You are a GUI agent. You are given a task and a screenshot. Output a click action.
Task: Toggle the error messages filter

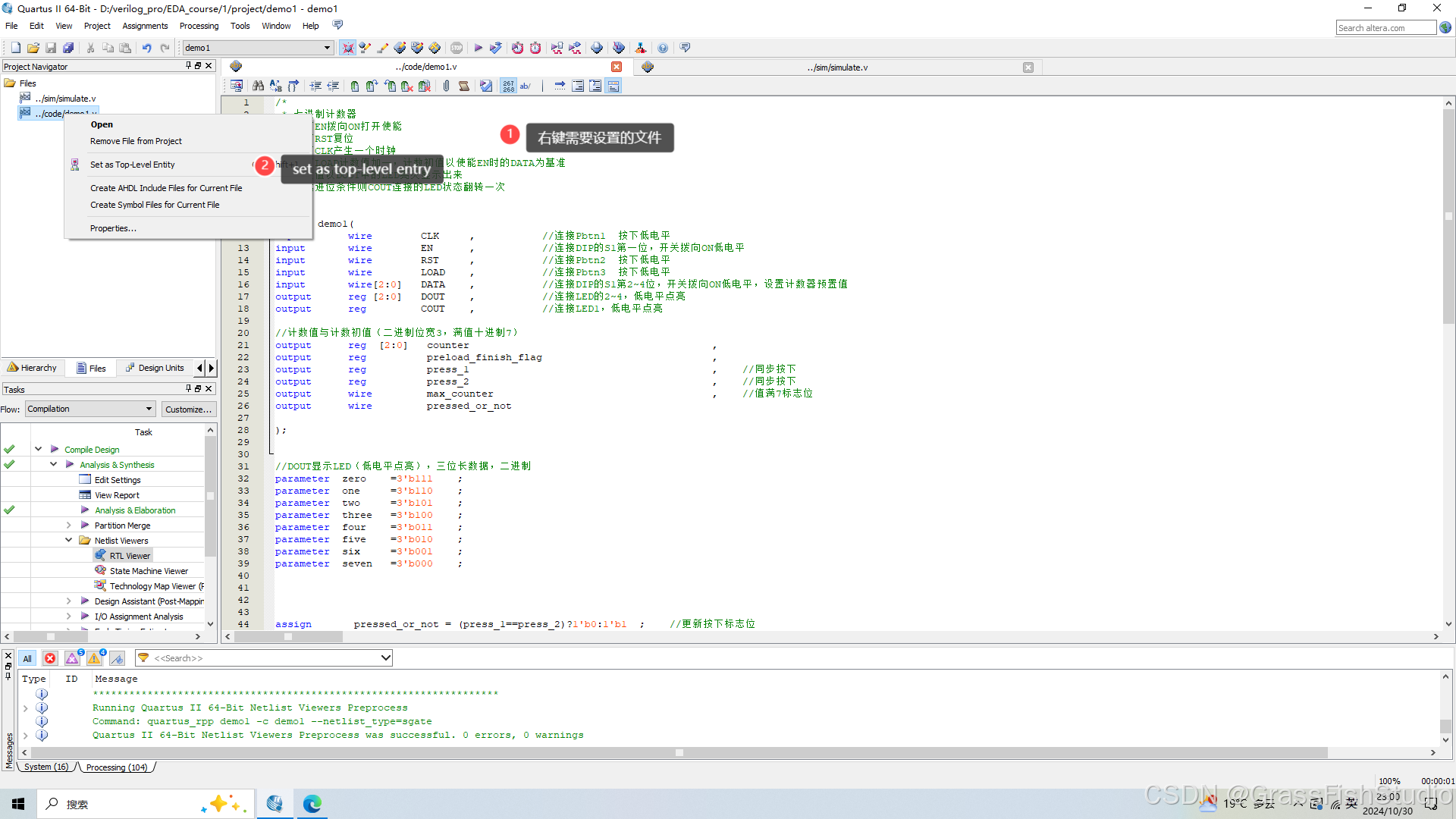[50, 658]
